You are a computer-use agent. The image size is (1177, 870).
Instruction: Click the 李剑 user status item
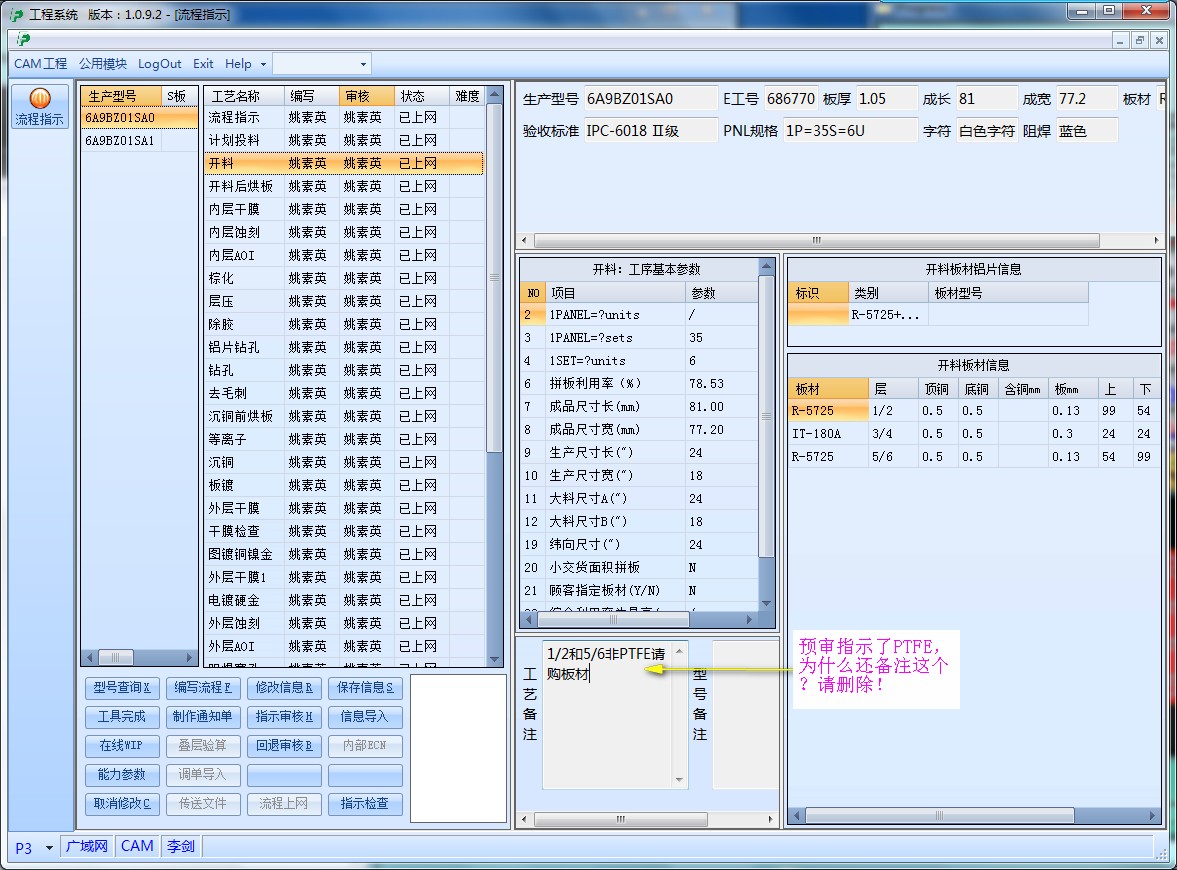[x=181, y=847]
